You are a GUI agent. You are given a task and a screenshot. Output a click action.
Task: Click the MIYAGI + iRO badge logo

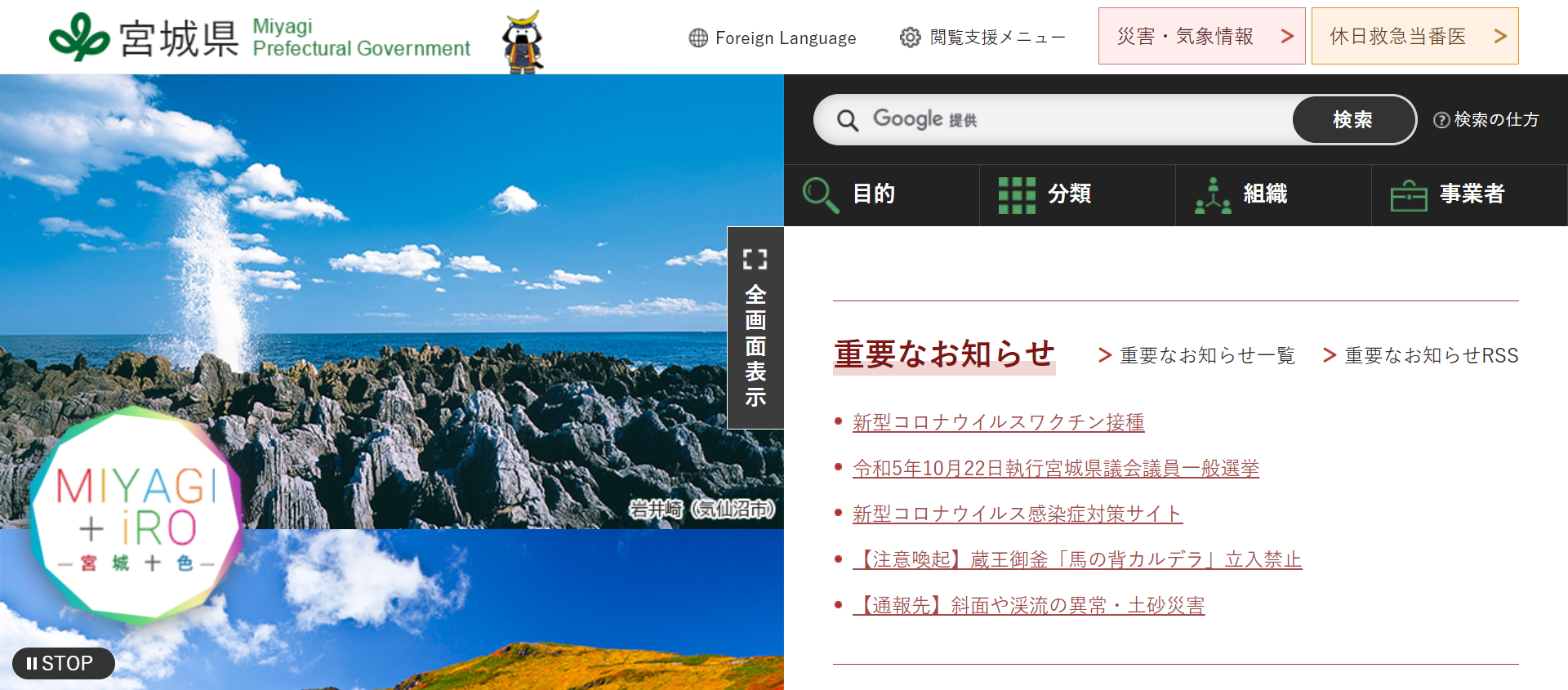point(136,515)
